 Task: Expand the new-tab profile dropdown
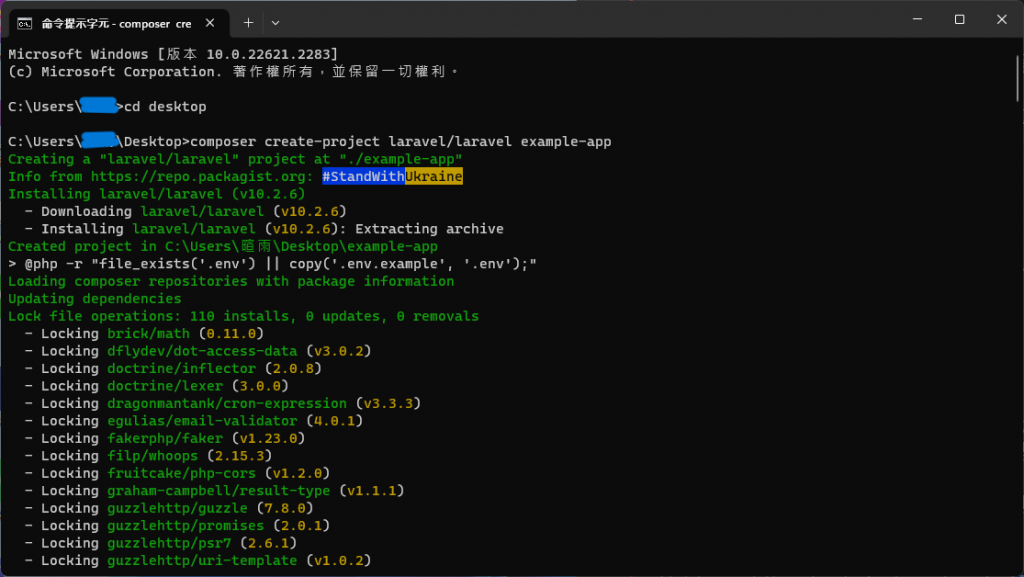point(276,23)
